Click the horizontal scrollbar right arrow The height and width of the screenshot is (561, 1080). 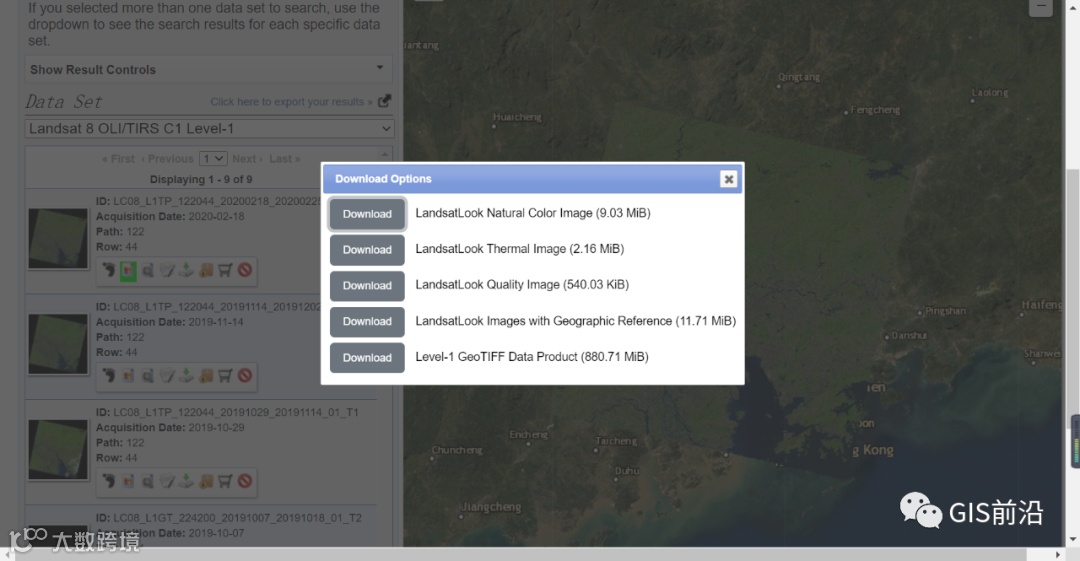pos(1058,554)
